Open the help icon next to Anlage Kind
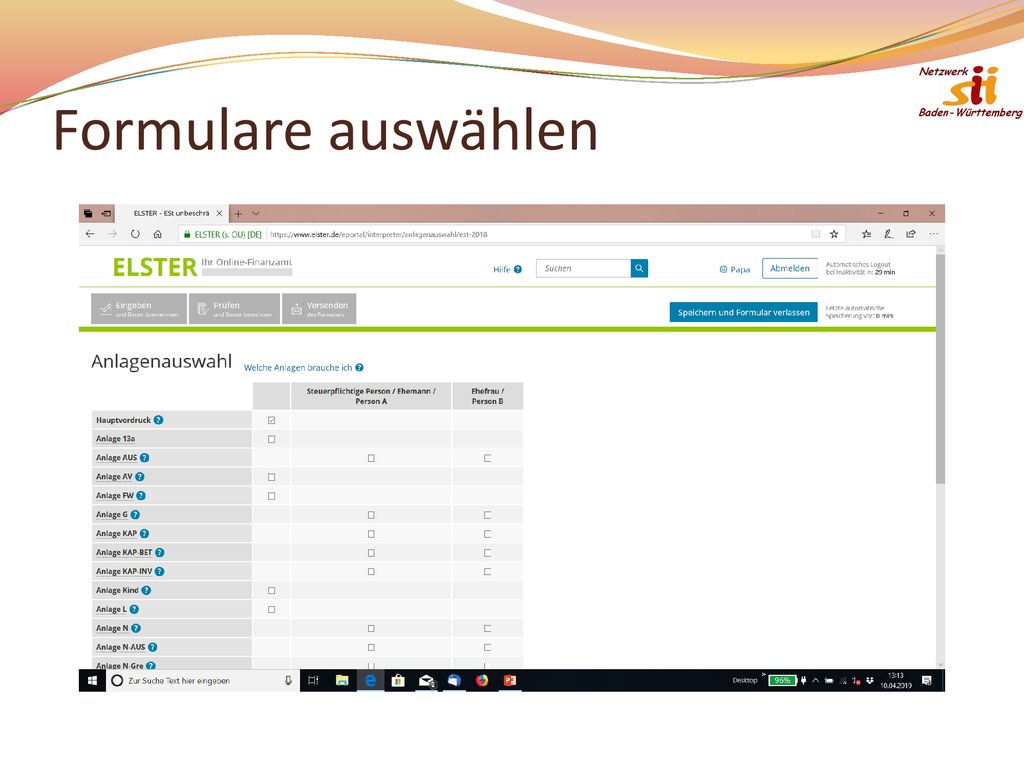The width and height of the screenshot is (1024, 768). tap(146, 590)
